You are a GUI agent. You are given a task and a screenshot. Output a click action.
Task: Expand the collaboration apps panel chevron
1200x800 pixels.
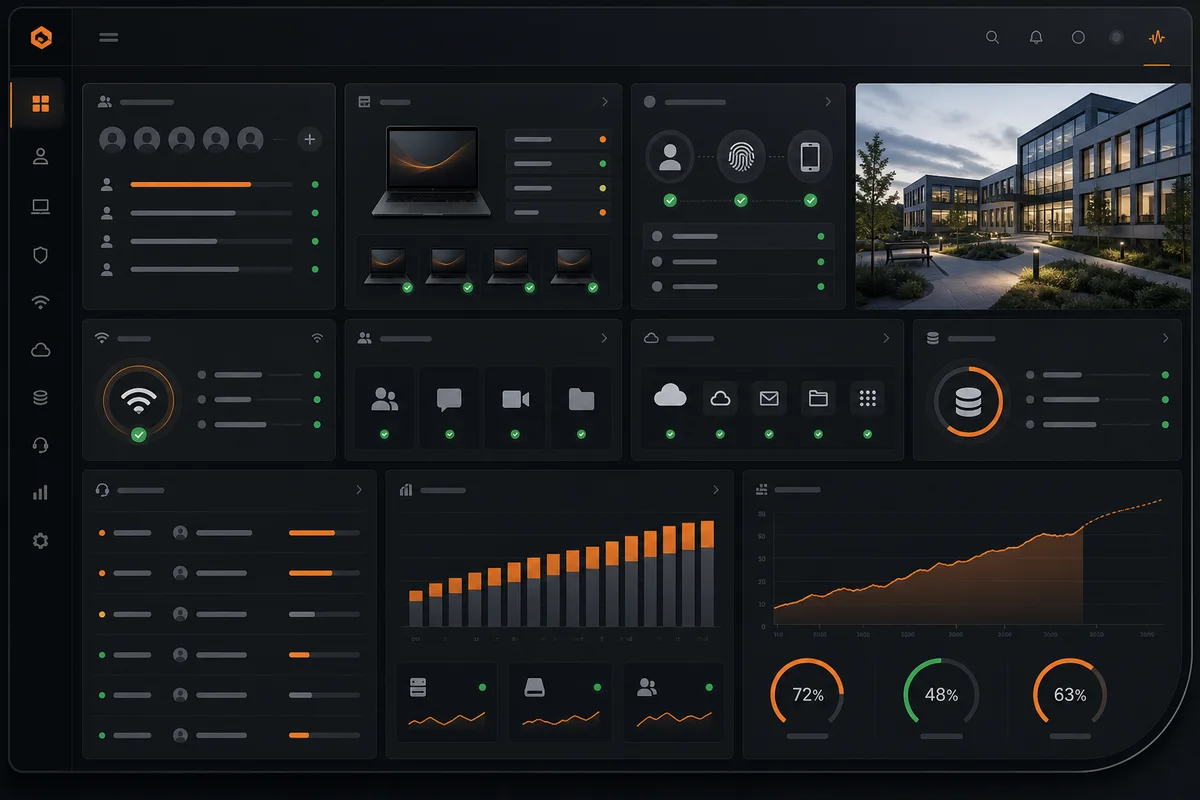604,338
